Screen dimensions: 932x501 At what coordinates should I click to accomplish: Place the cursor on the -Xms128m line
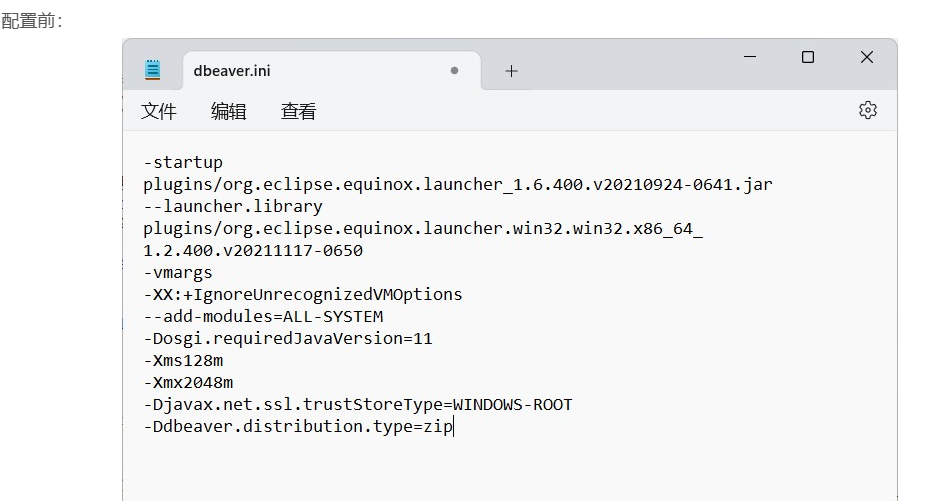click(183, 360)
